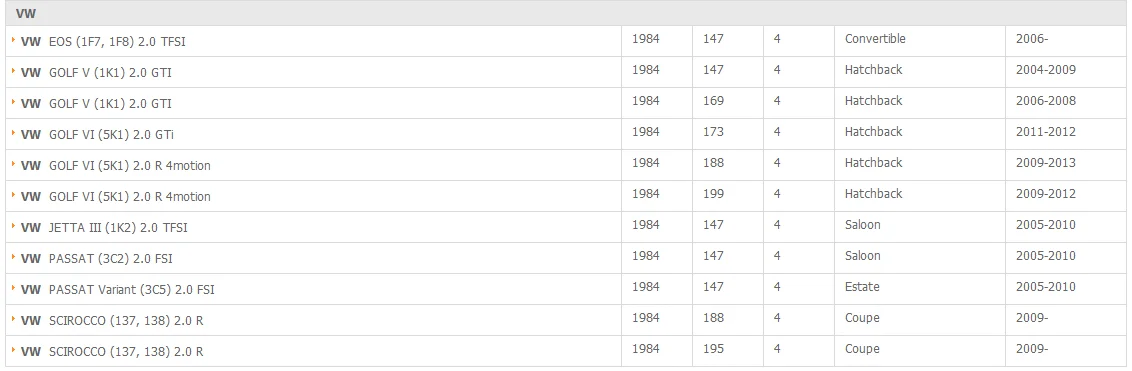The width and height of the screenshot is (1132, 371).
Task: Open the GOLF VI (5K1) 2.0 GTi link
Action: pyautogui.click(x=97, y=135)
